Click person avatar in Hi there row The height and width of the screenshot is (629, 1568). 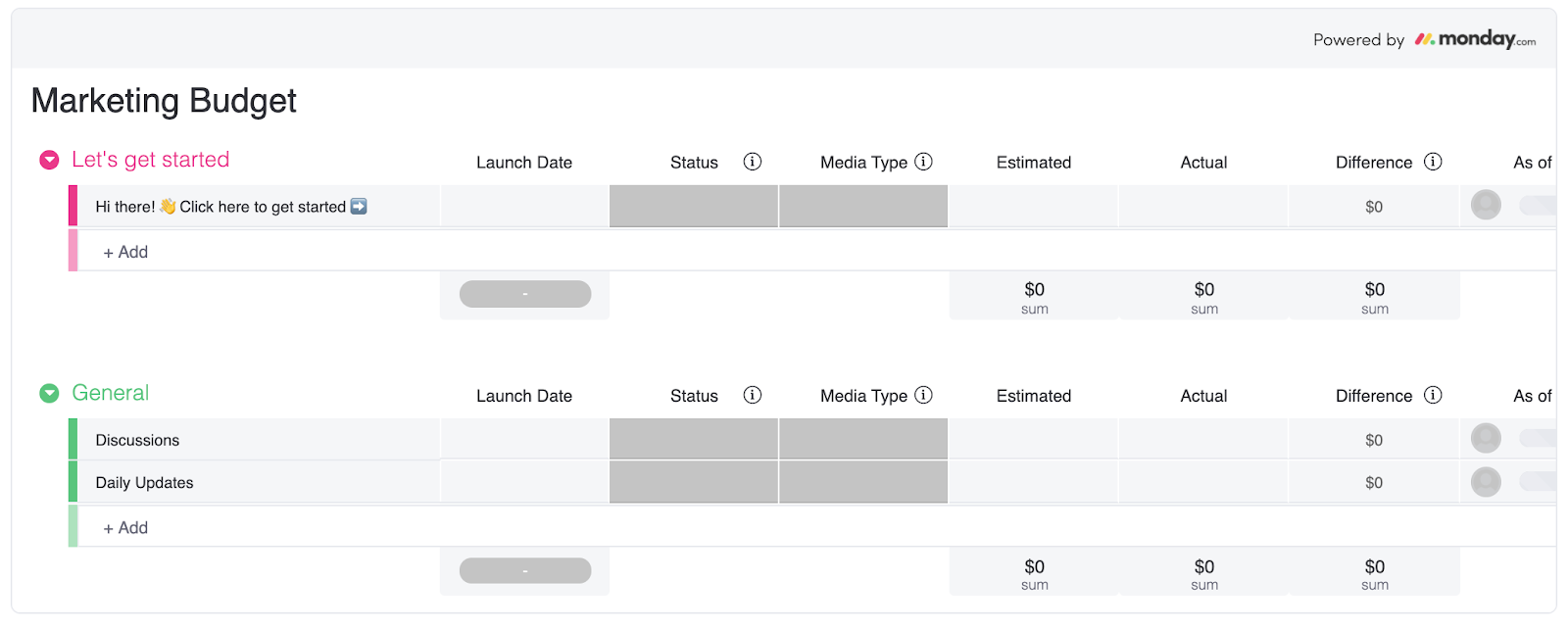point(1486,205)
